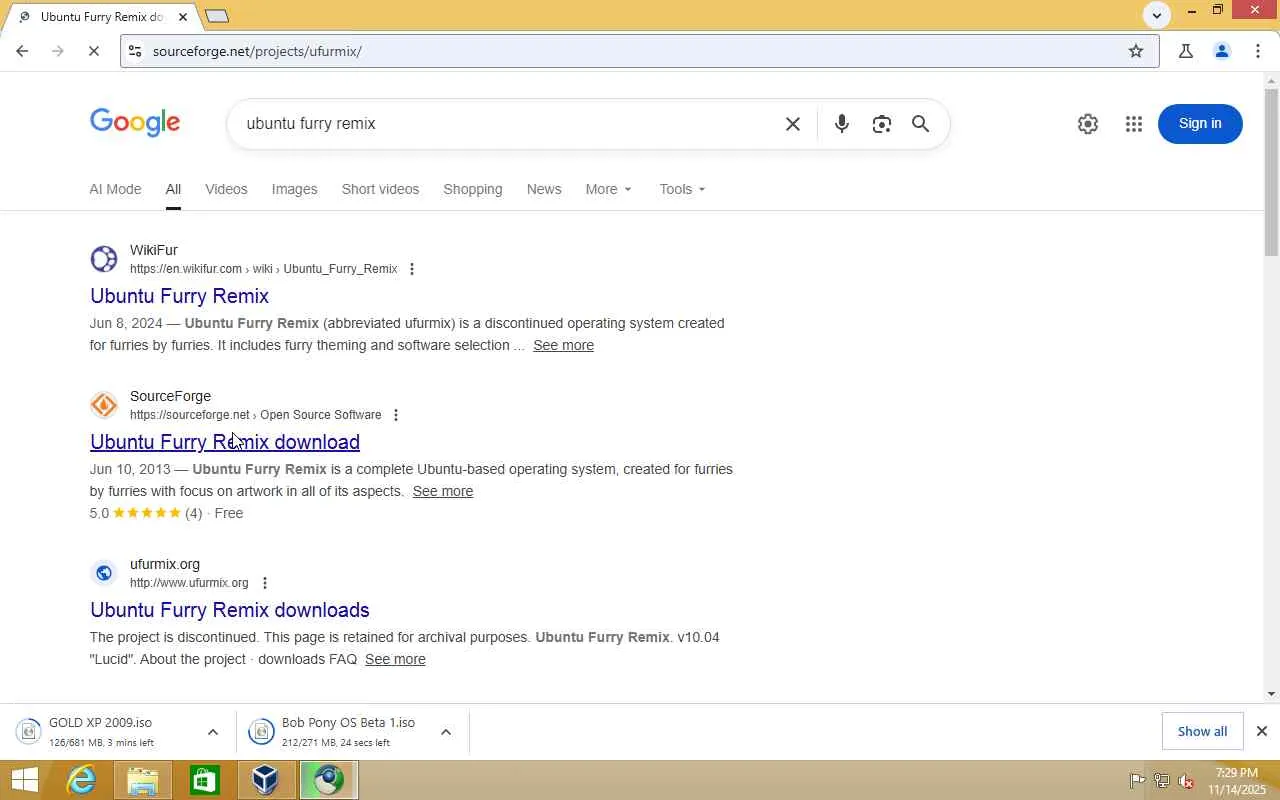Screen dimensions: 1280x800
Task: Click the Sign in button
Action: click(1200, 124)
